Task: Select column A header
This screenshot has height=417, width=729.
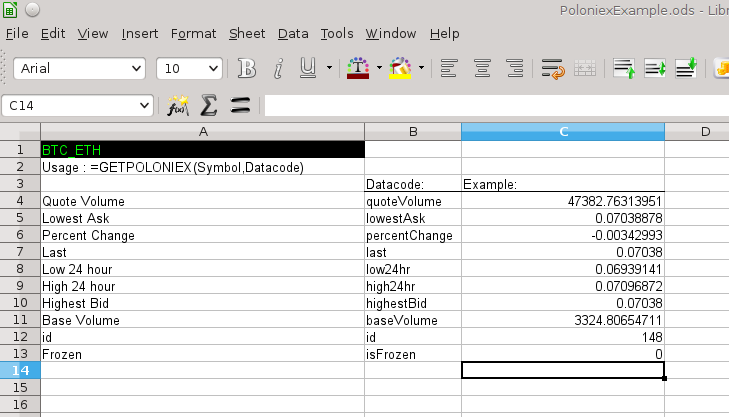Action: point(203,132)
